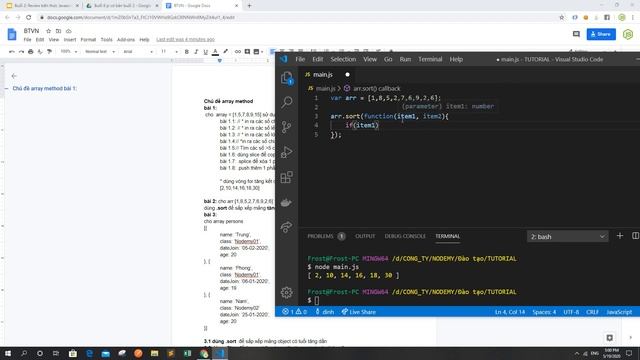Open the Normal text style dropdown

tap(100, 52)
